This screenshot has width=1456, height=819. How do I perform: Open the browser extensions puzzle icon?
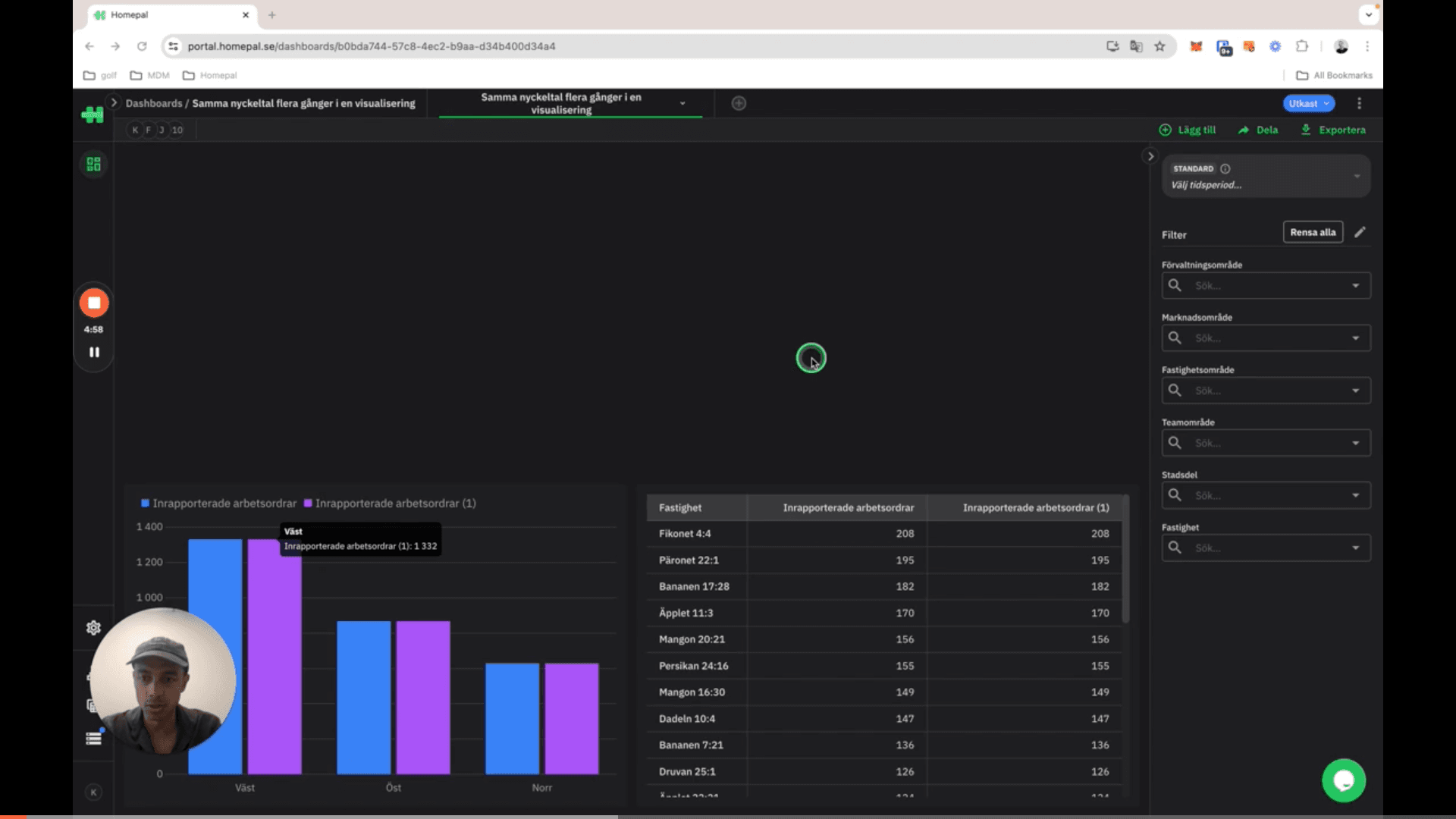click(x=1302, y=46)
